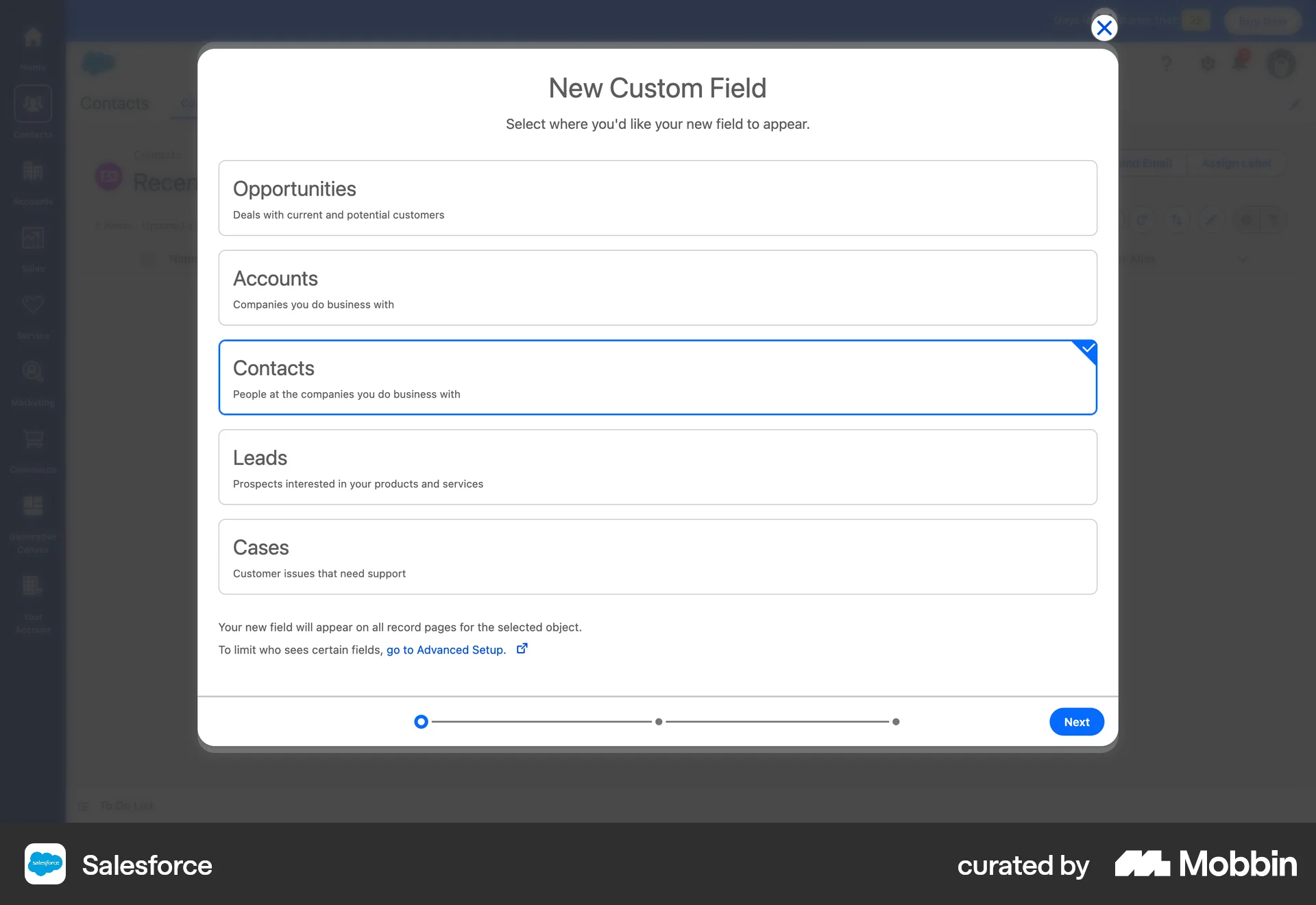Viewport: 1316px width, 905px height.
Task: Open Generative Canvas from the sidebar
Action: tap(32, 511)
